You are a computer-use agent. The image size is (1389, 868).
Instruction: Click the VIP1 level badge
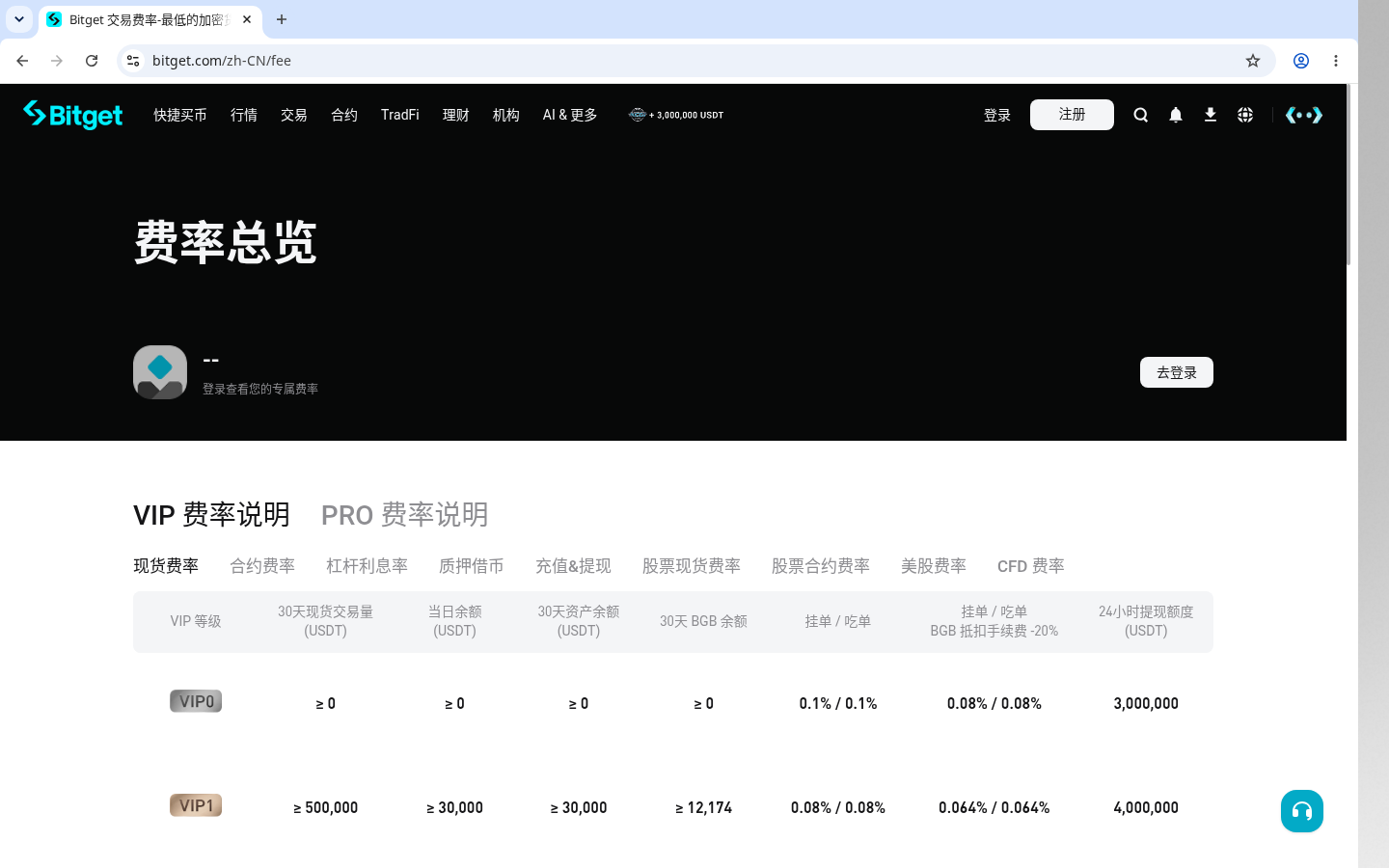click(196, 805)
